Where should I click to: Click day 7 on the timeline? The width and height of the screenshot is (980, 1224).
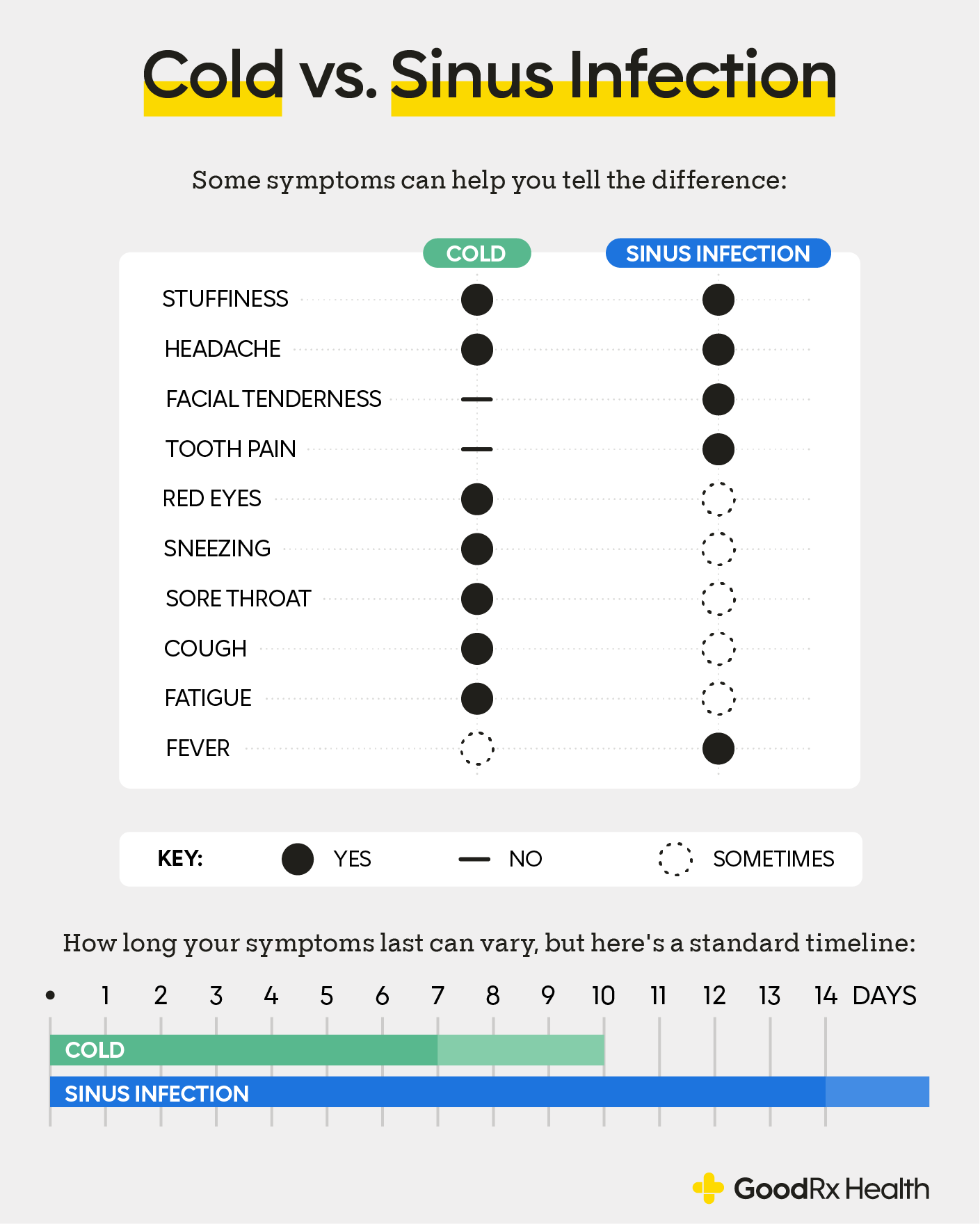click(x=437, y=996)
